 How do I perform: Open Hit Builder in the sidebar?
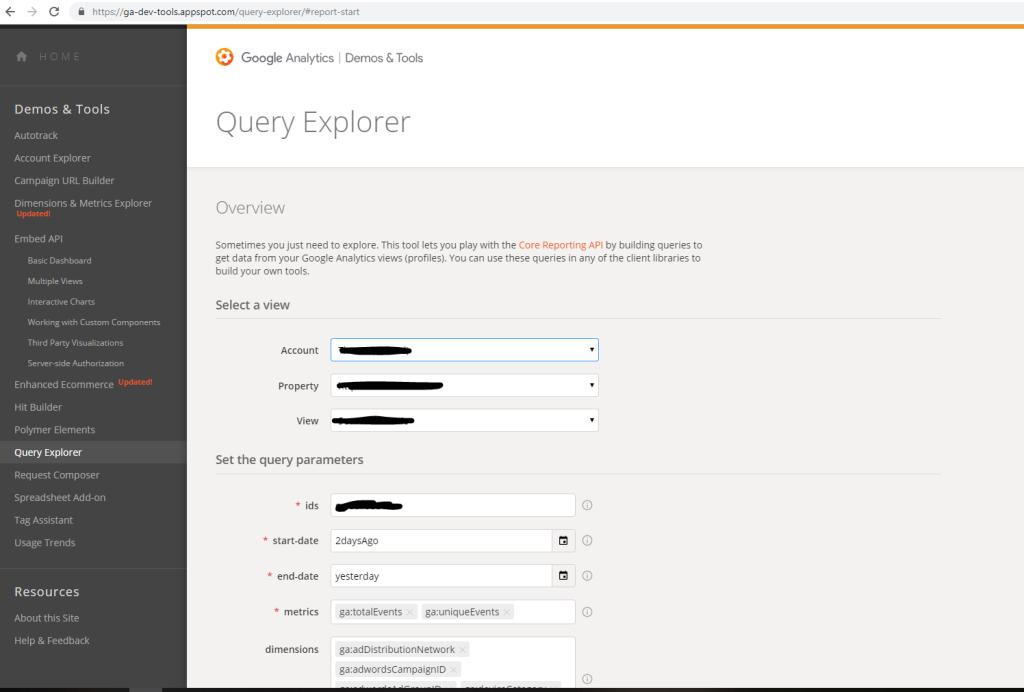coord(38,407)
